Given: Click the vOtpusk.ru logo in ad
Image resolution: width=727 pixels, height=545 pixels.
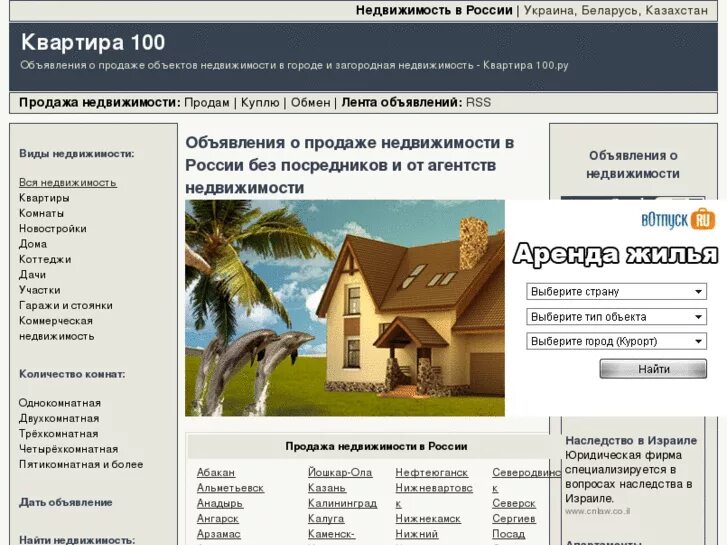Looking at the screenshot, I should [678, 219].
